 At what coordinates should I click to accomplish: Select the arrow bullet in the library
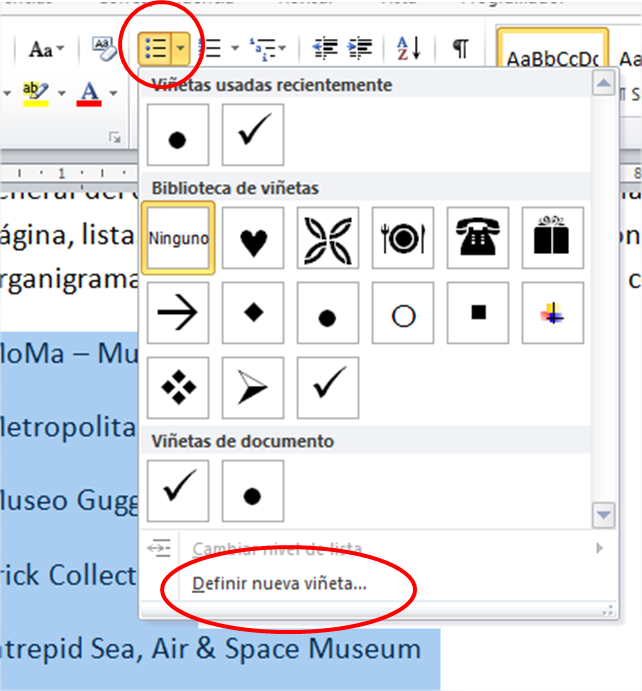point(178,313)
